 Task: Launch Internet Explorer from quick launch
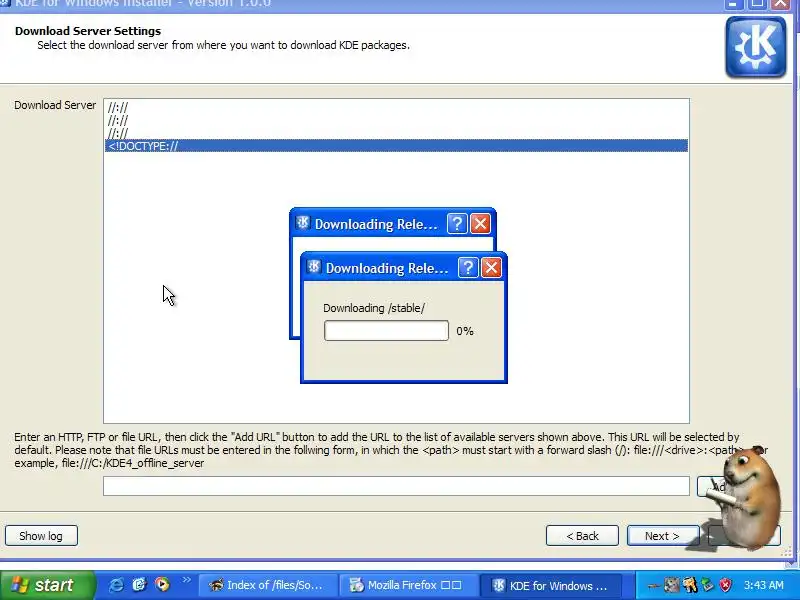(x=116, y=585)
